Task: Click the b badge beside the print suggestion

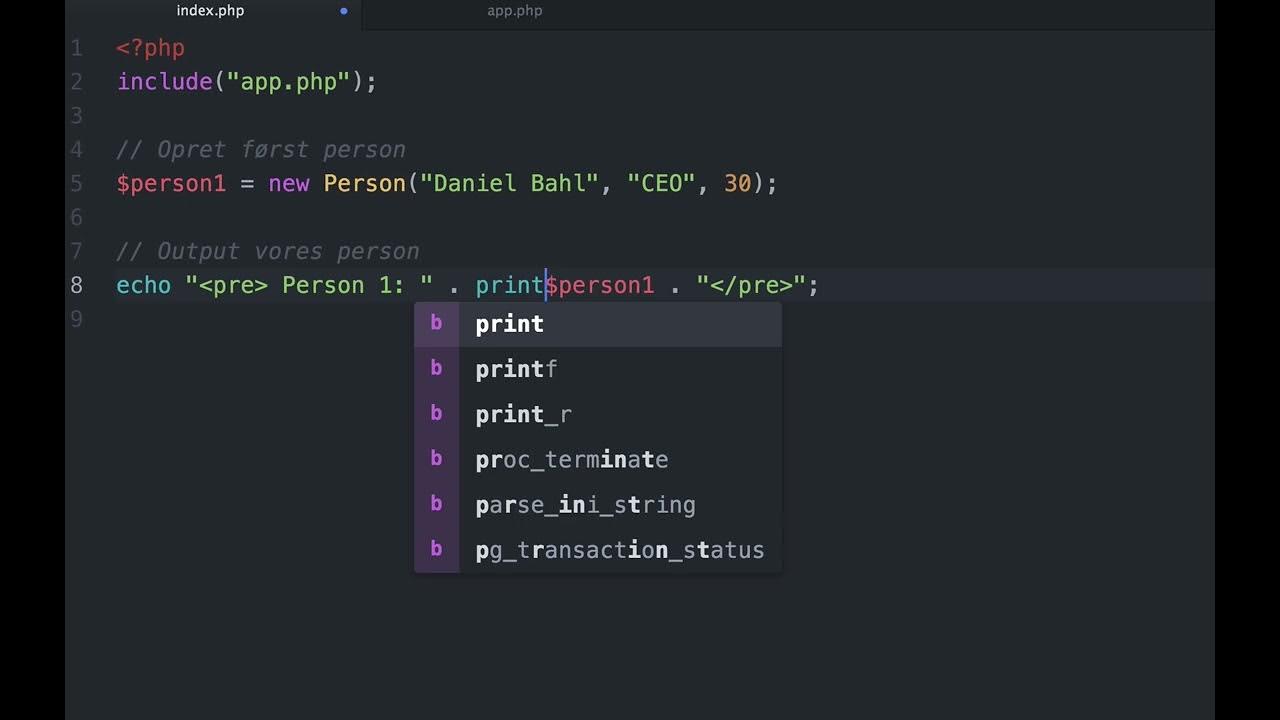Action: click(437, 323)
